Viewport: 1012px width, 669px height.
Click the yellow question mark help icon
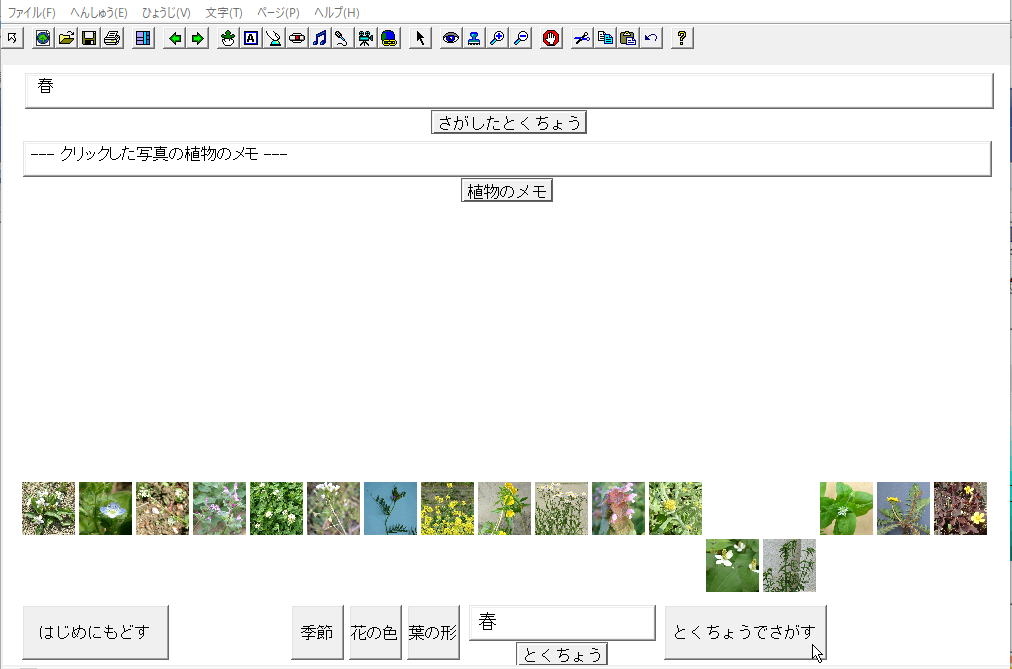[x=682, y=38]
